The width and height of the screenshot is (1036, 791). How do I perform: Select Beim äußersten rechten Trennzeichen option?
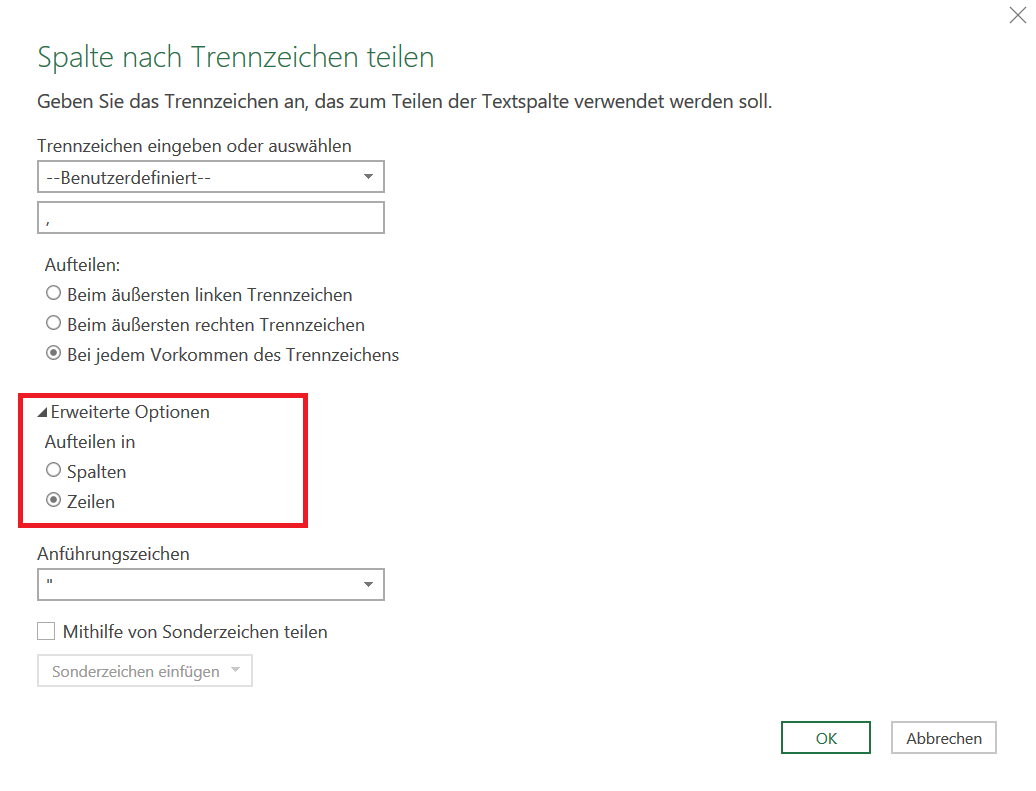54,323
